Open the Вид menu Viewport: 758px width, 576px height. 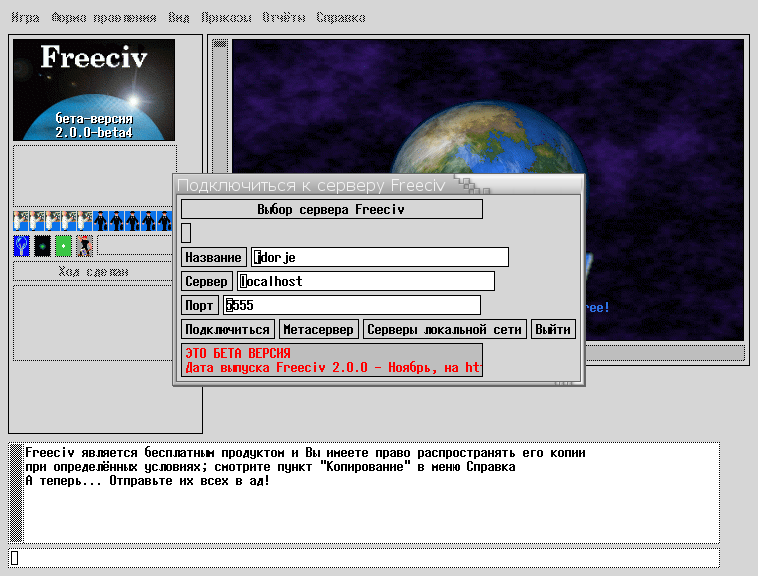(179, 18)
